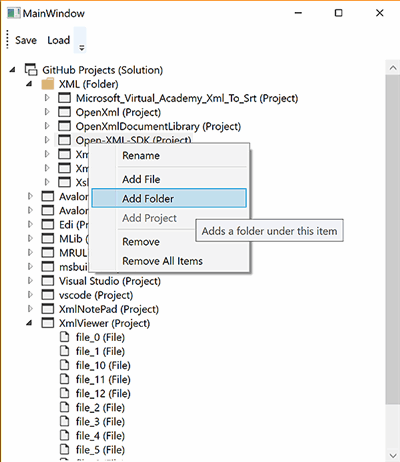
Task: Expand the OpenXmlDocumentLibrary project node
Action: tap(47, 126)
